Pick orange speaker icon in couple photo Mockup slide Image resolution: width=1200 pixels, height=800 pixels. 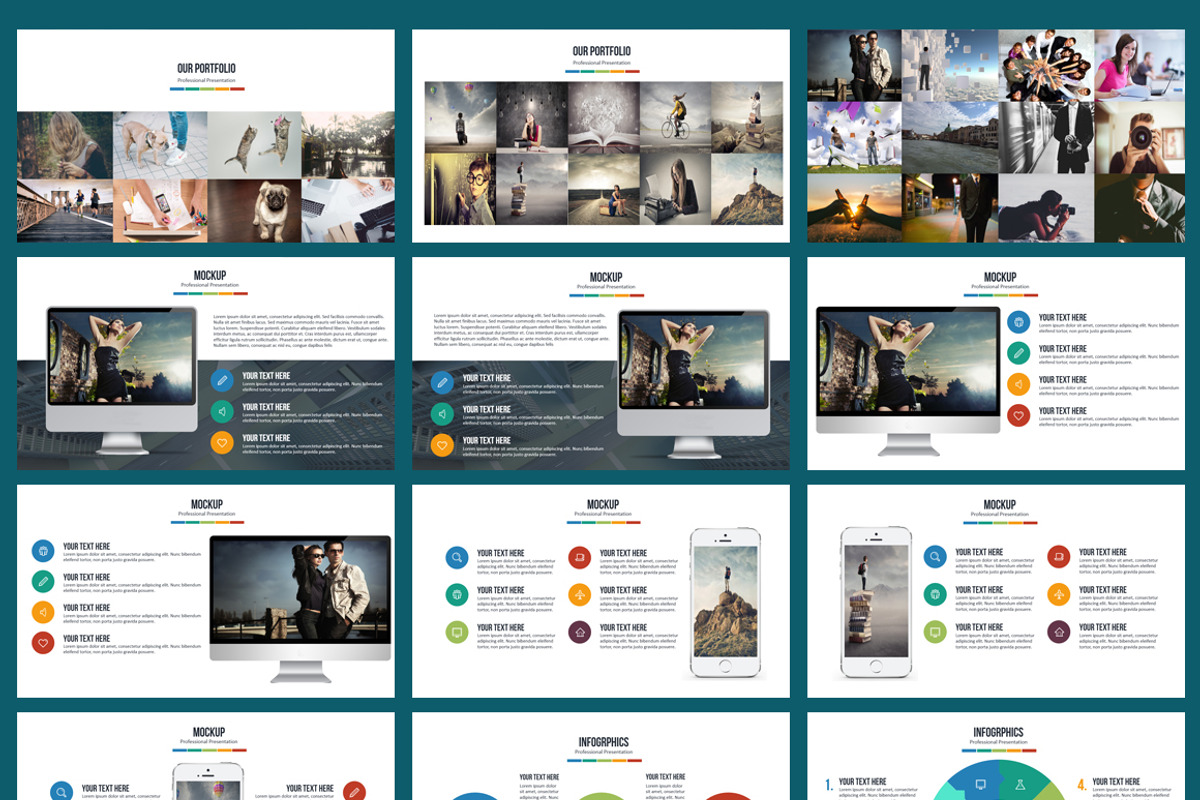tap(43, 612)
